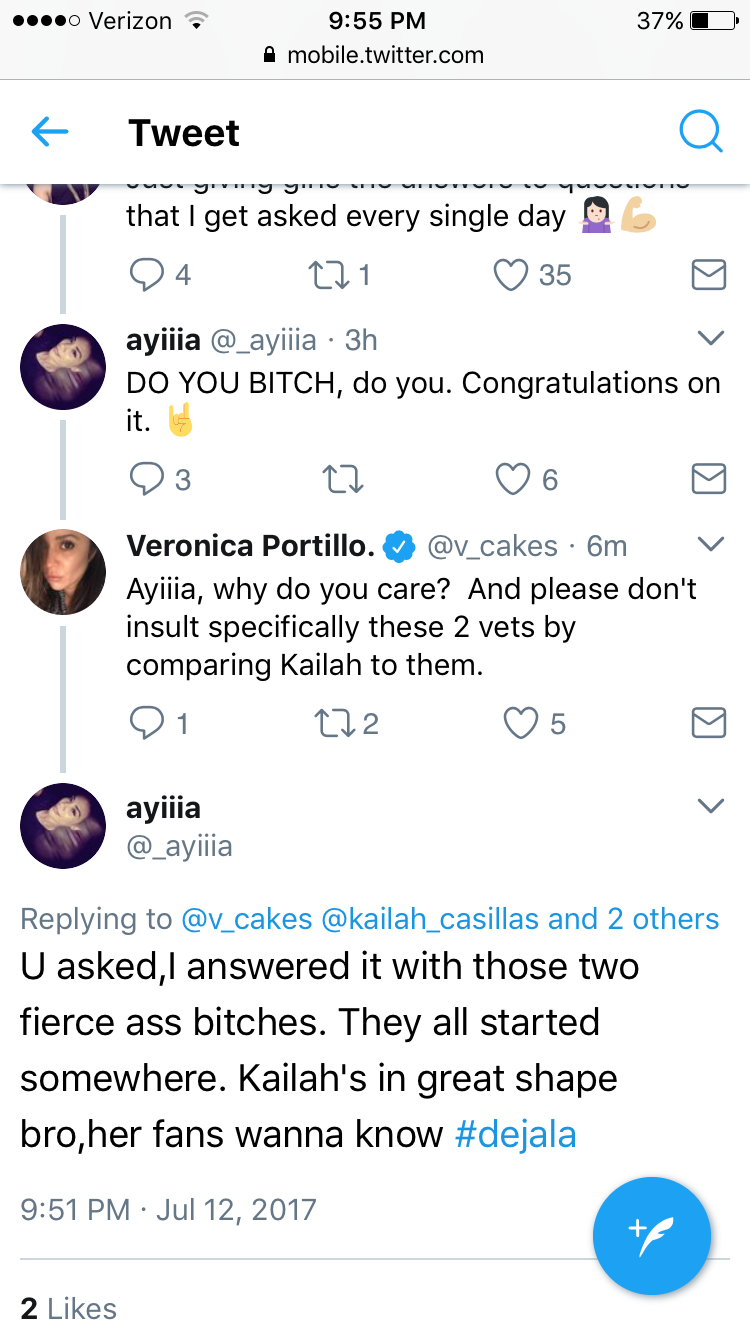Like Veronica Portillo's tweet
The image size is (750, 1334).
point(535,723)
